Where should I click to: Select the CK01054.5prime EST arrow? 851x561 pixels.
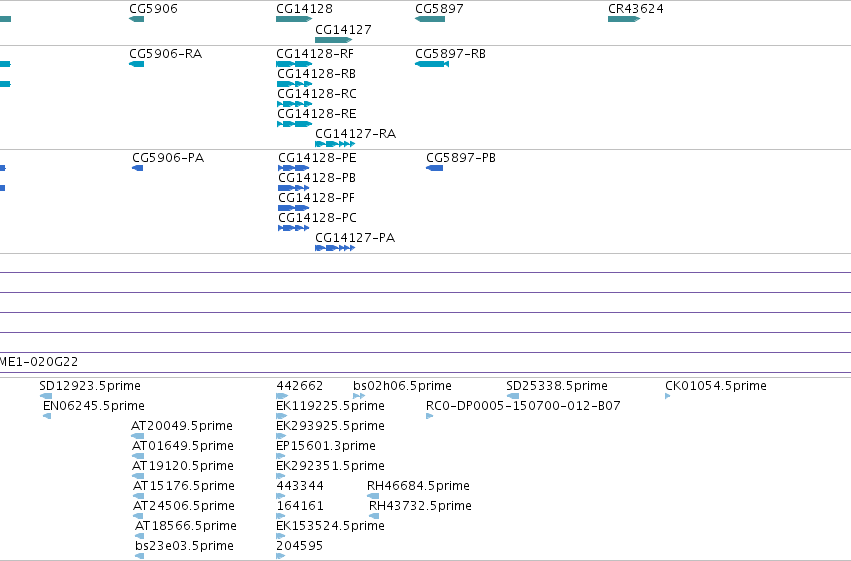668,396
